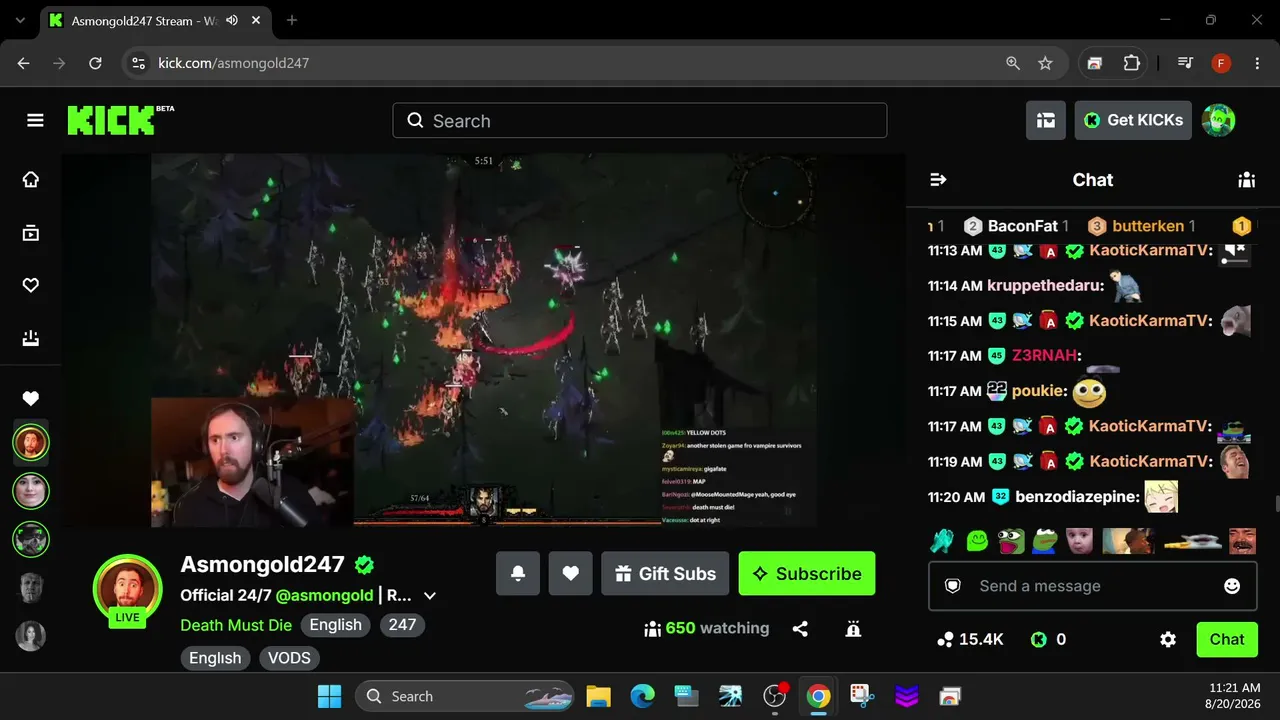The height and width of the screenshot is (720, 1280).
Task: Insert the laughing man emote
Action: pyautogui.click(x=1242, y=541)
